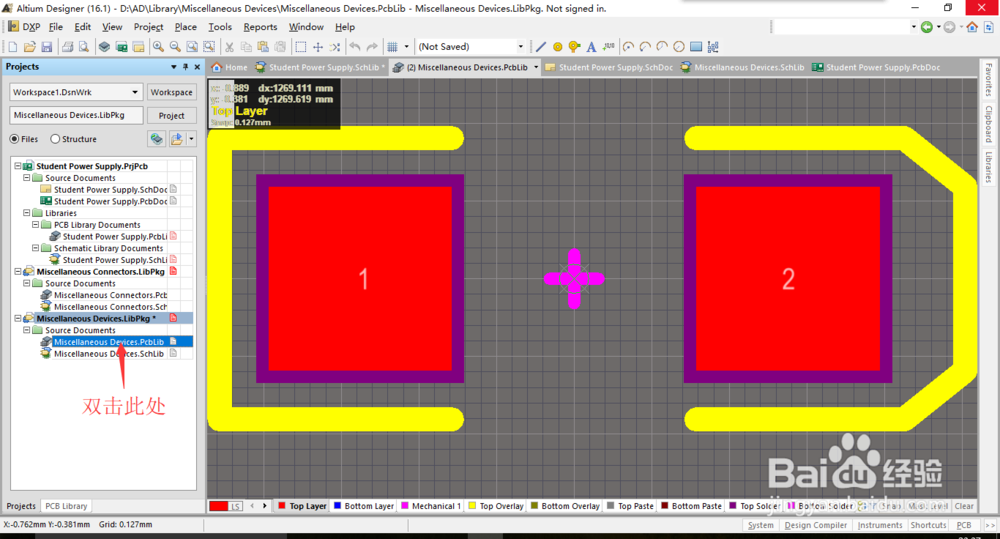Switch to Miscellaneous Devices.SchLib tab
Viewport: 1000px width, 539px height.
(x=742, y=67)
